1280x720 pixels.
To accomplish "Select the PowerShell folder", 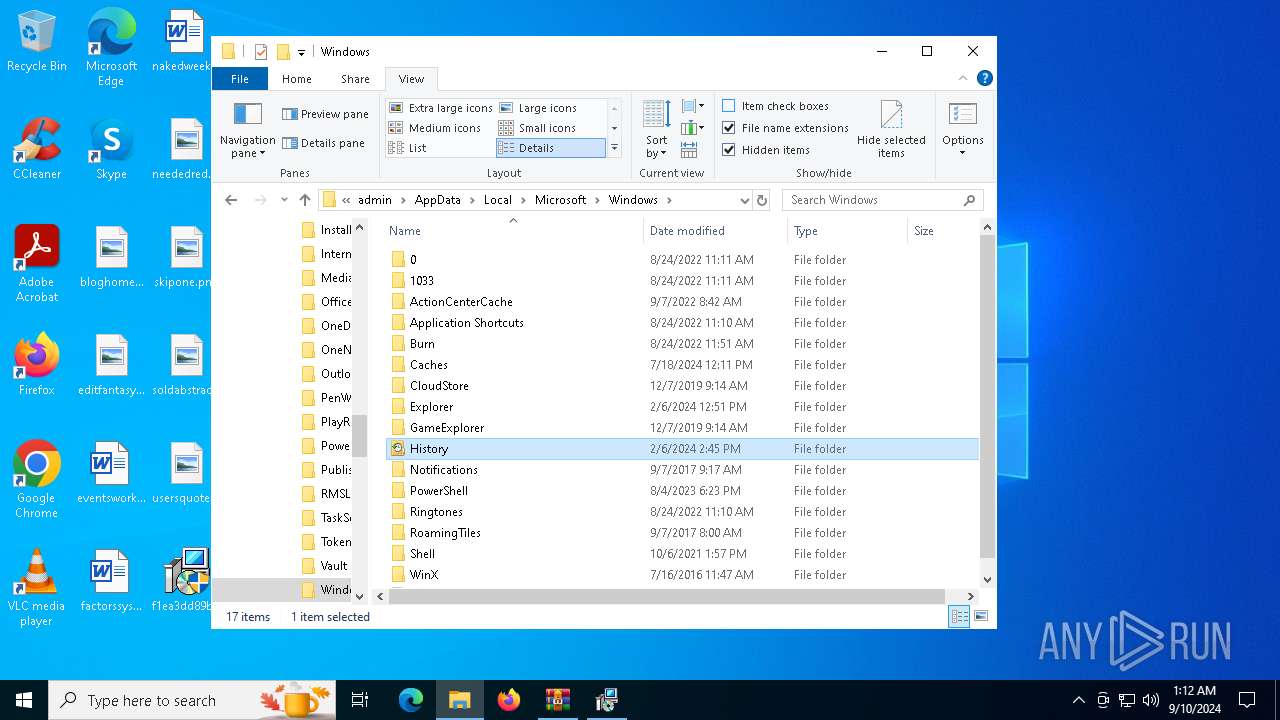I will pos(682,491).
